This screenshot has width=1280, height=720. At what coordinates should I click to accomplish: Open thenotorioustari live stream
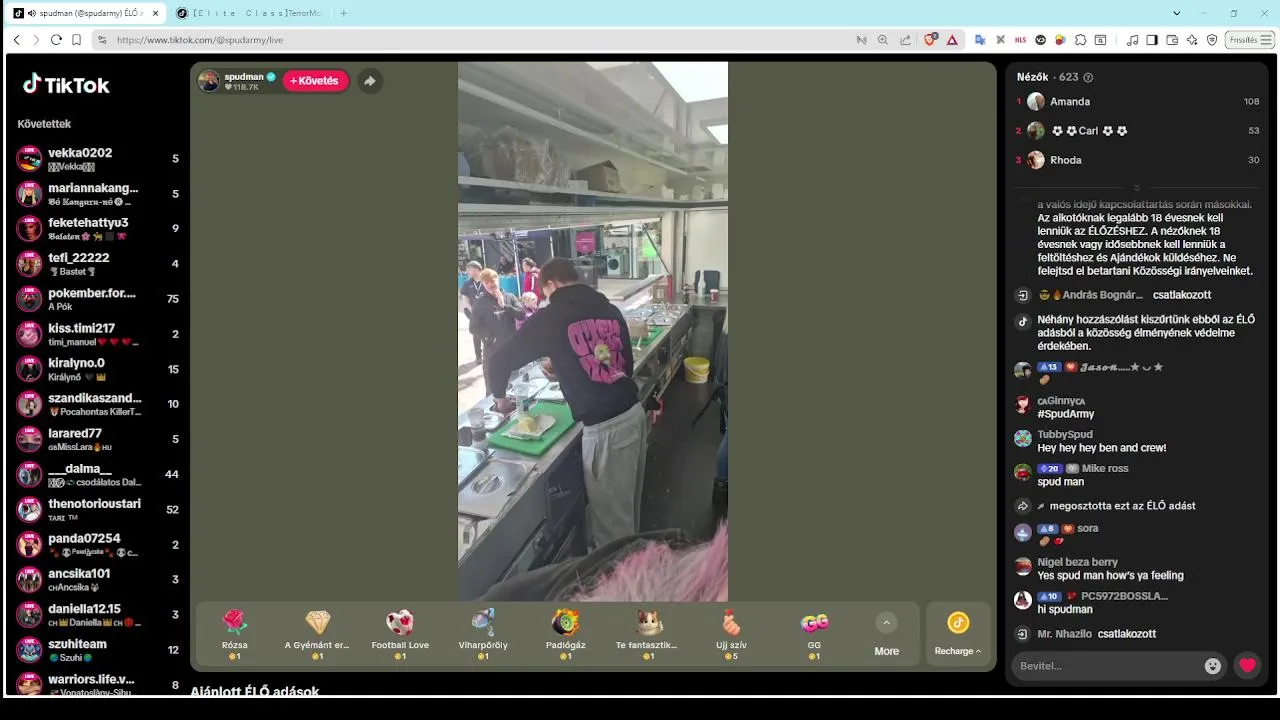point(99,509)
